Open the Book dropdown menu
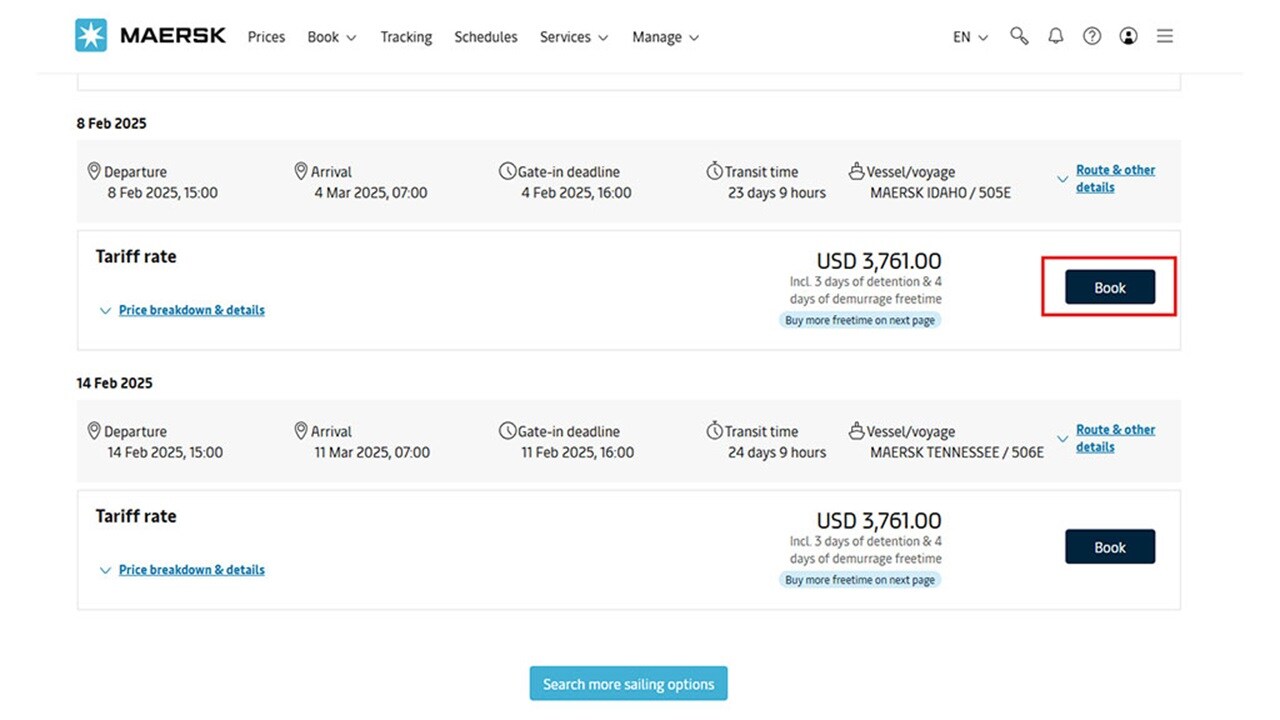This screenshot has height=720, width=1280. click(331, 37)
